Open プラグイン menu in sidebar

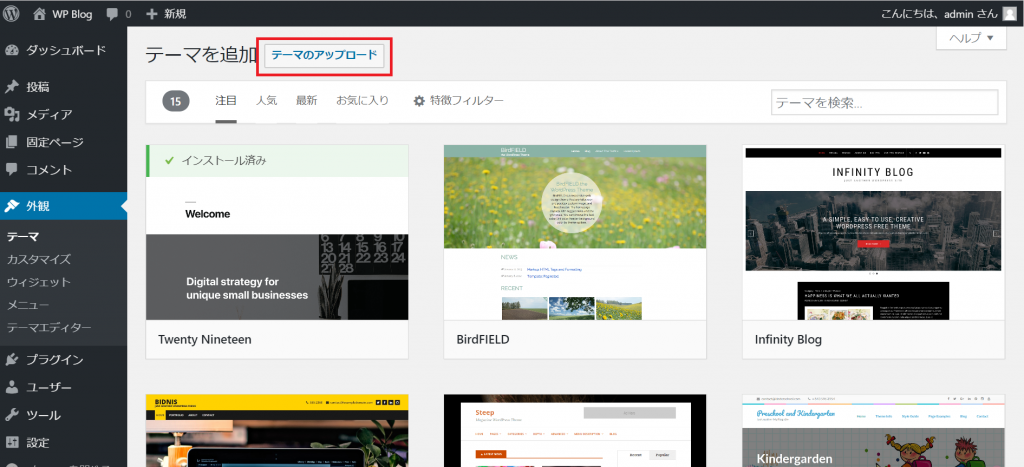54,360
